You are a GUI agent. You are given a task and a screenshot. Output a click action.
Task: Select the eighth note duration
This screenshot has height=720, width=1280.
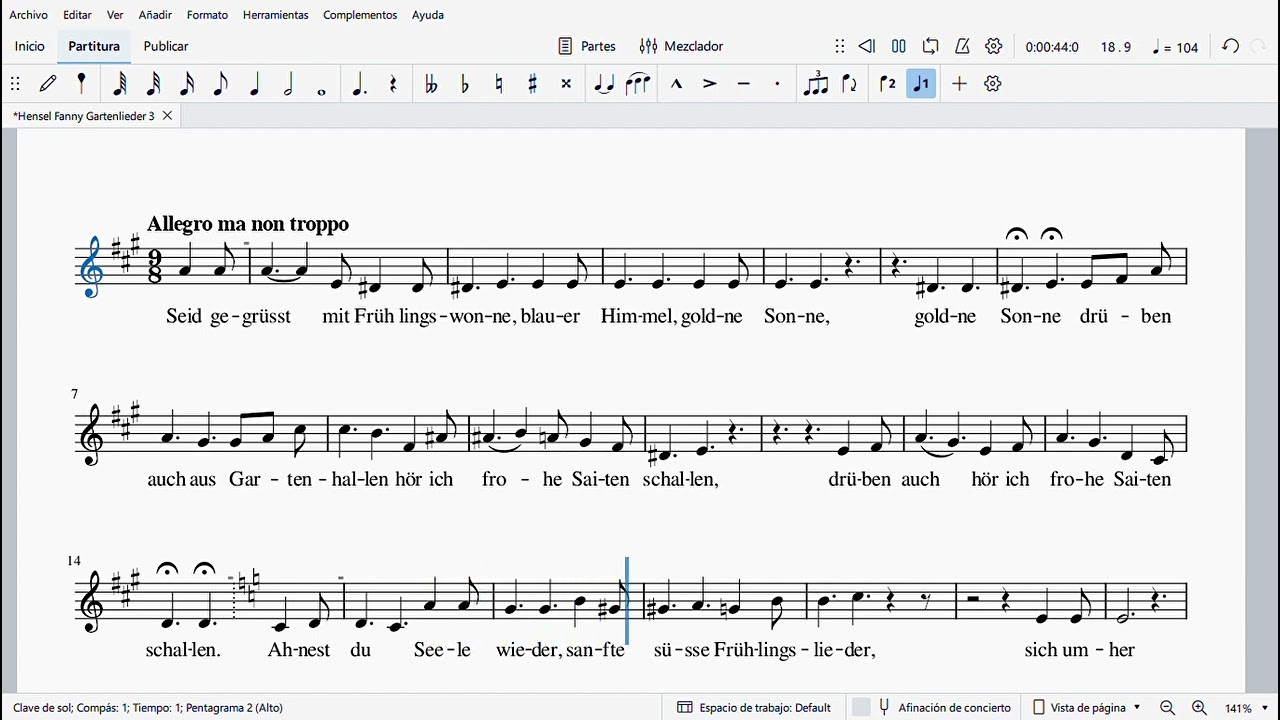tap(221, 84)
